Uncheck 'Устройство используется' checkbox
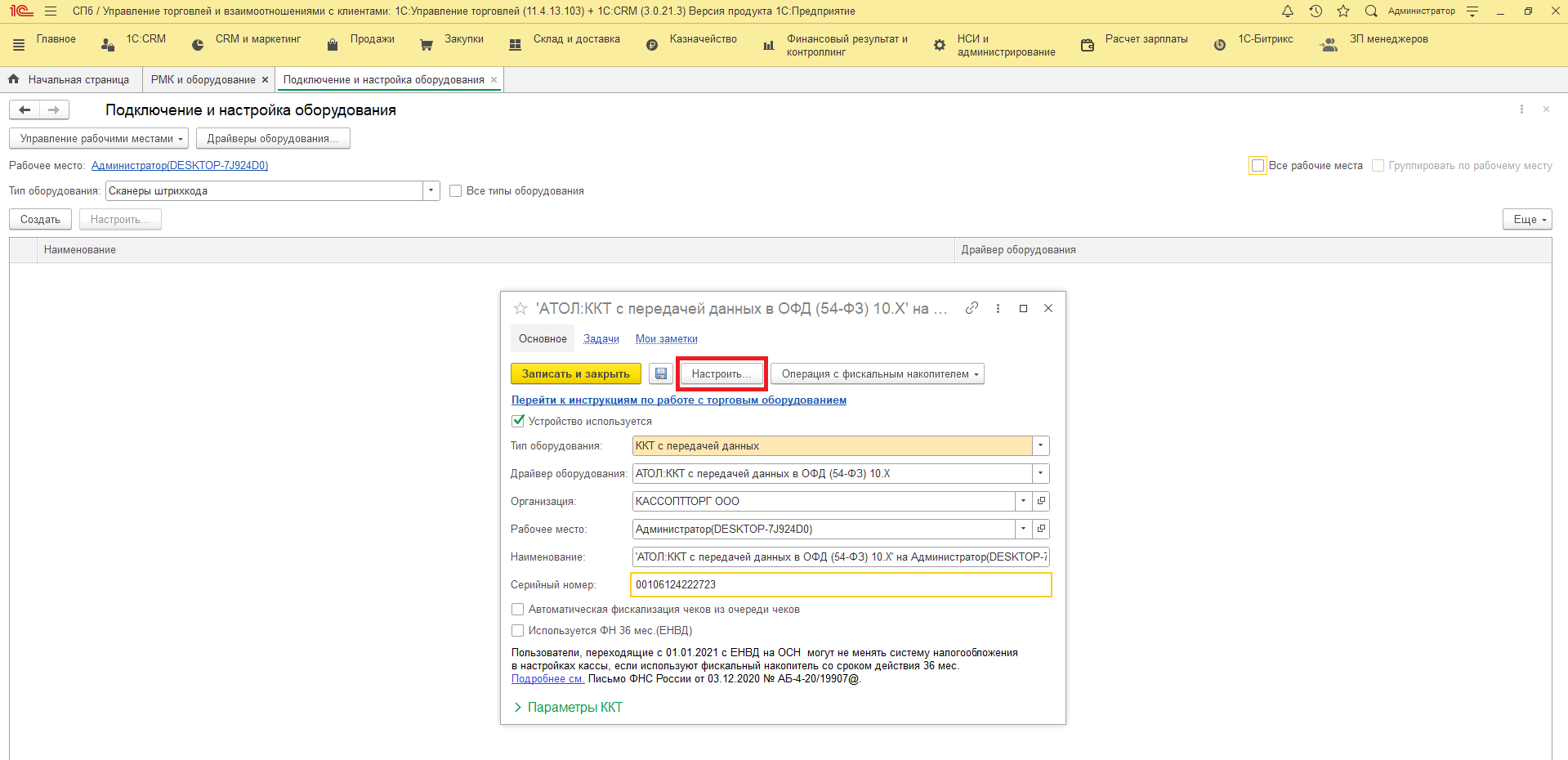Screen dimensions: 1568x760 [x=518, y=421]
